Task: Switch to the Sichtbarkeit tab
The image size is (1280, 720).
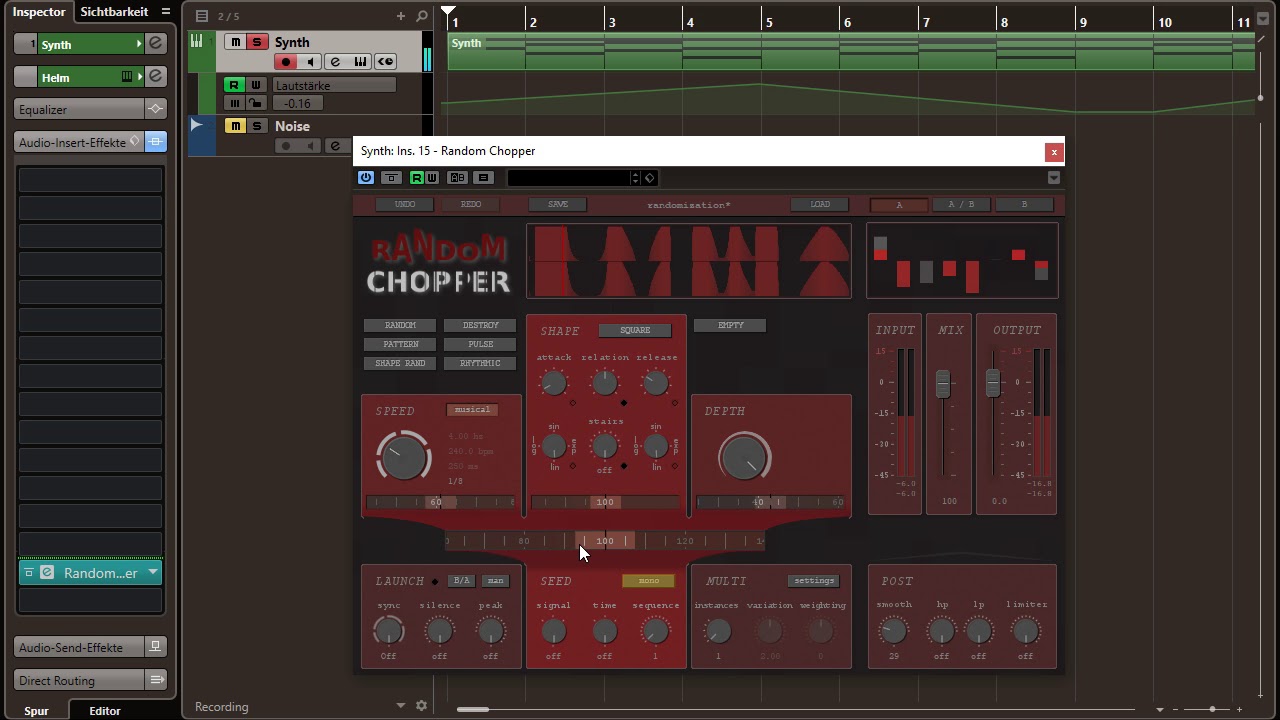Action: (114, 11)
